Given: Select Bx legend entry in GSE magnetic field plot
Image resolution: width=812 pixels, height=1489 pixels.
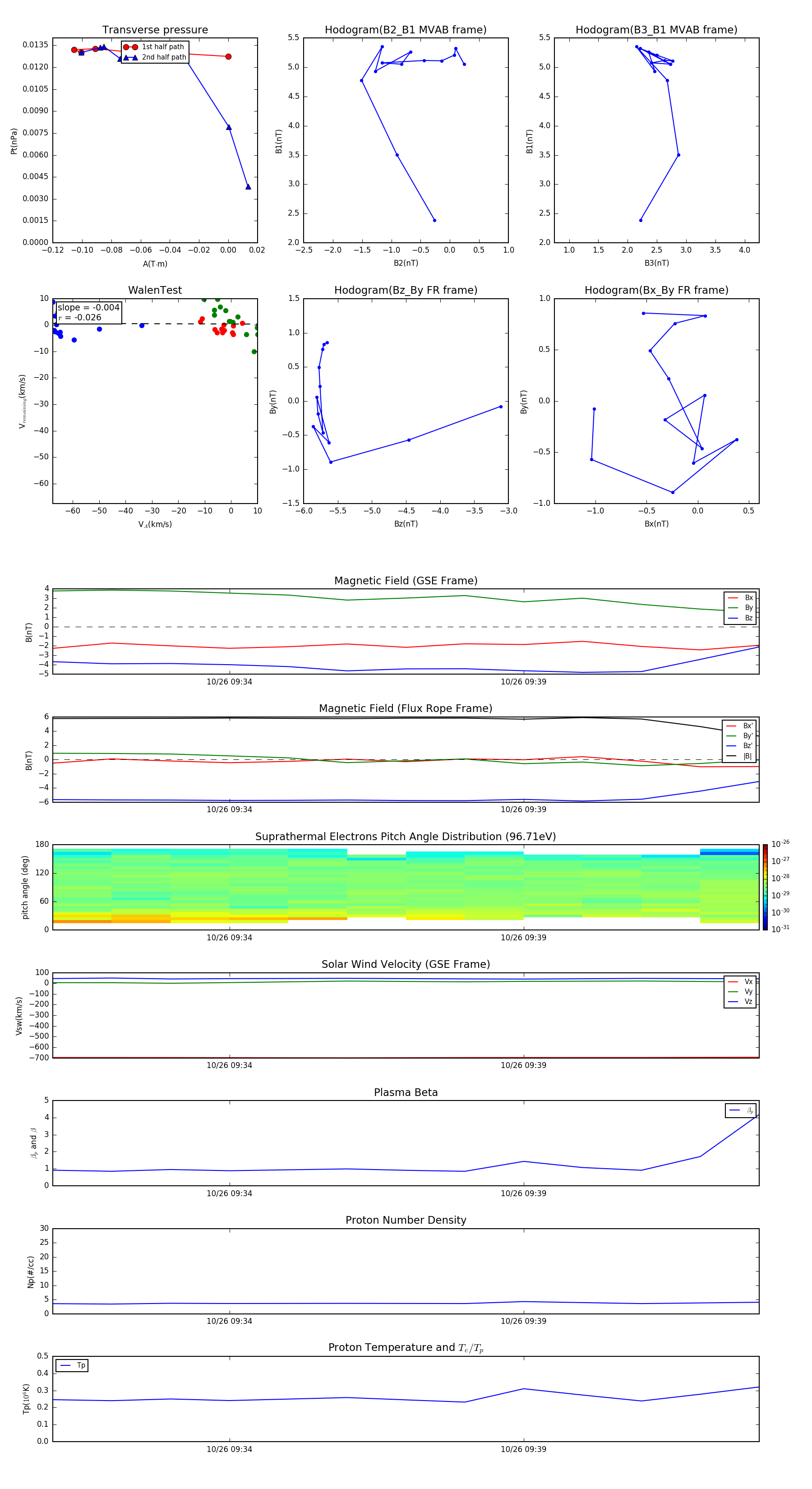Looking at the screenshot, I should [x=740, y=598].
